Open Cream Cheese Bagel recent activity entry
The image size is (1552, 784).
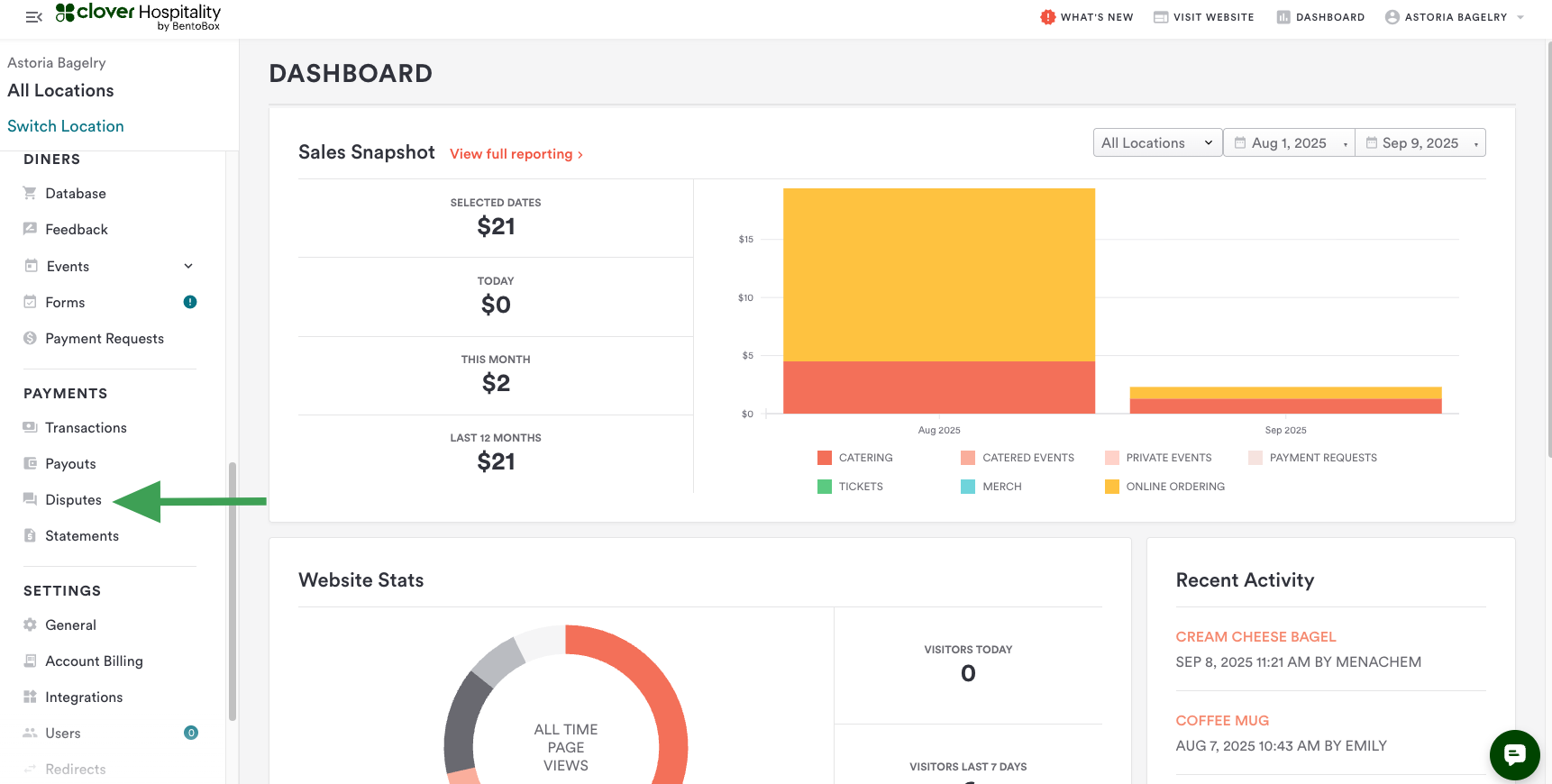point(1255,636)
